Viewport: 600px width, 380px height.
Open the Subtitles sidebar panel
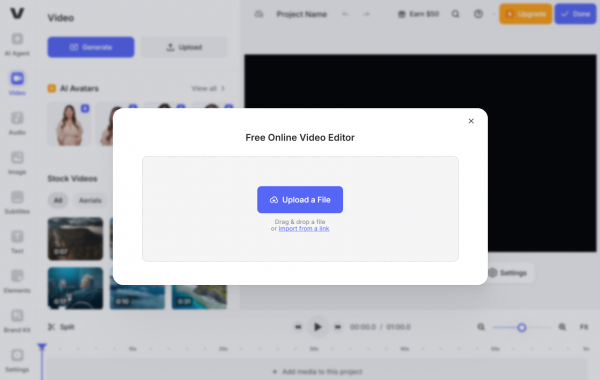[17, 202]
